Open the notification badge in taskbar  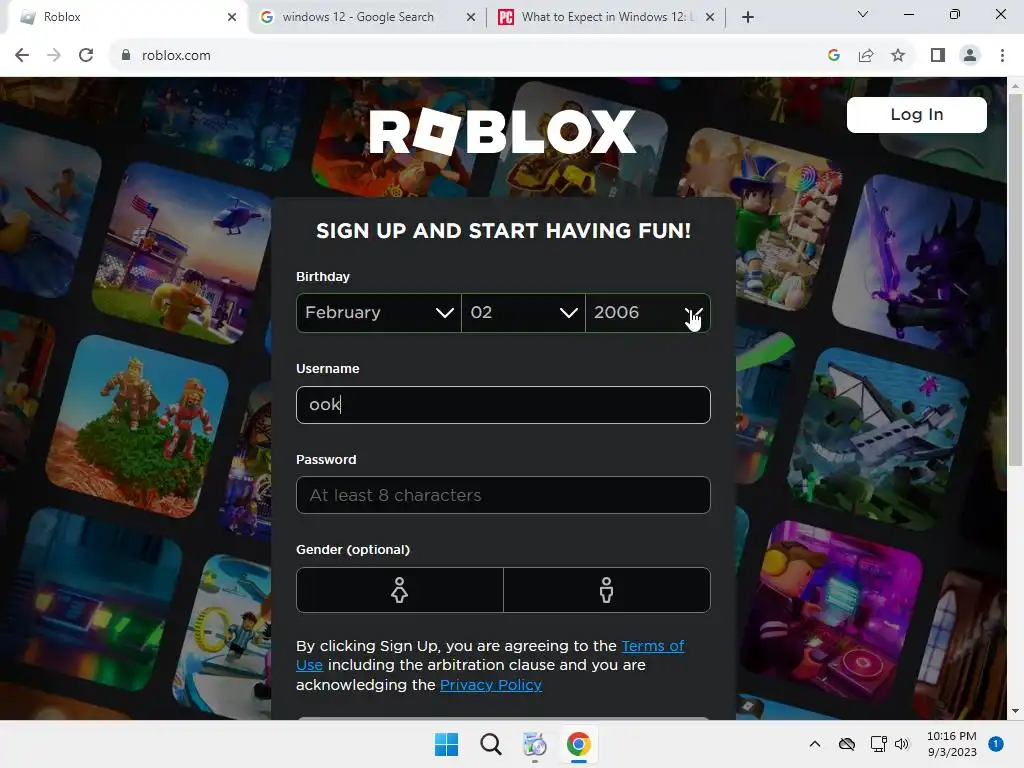(x=996, y=744)
